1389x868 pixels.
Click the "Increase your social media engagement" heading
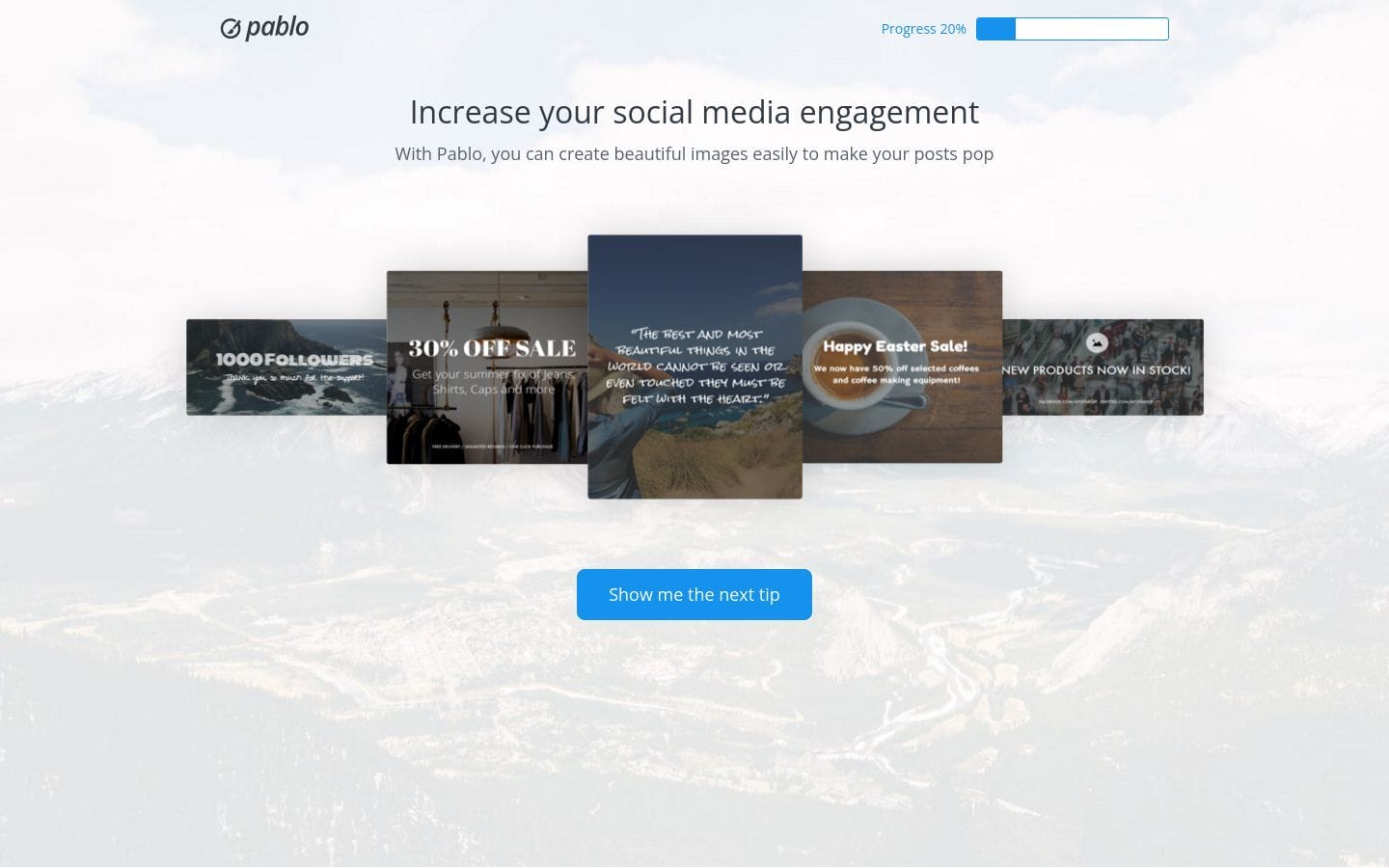[x=694, y=112]
